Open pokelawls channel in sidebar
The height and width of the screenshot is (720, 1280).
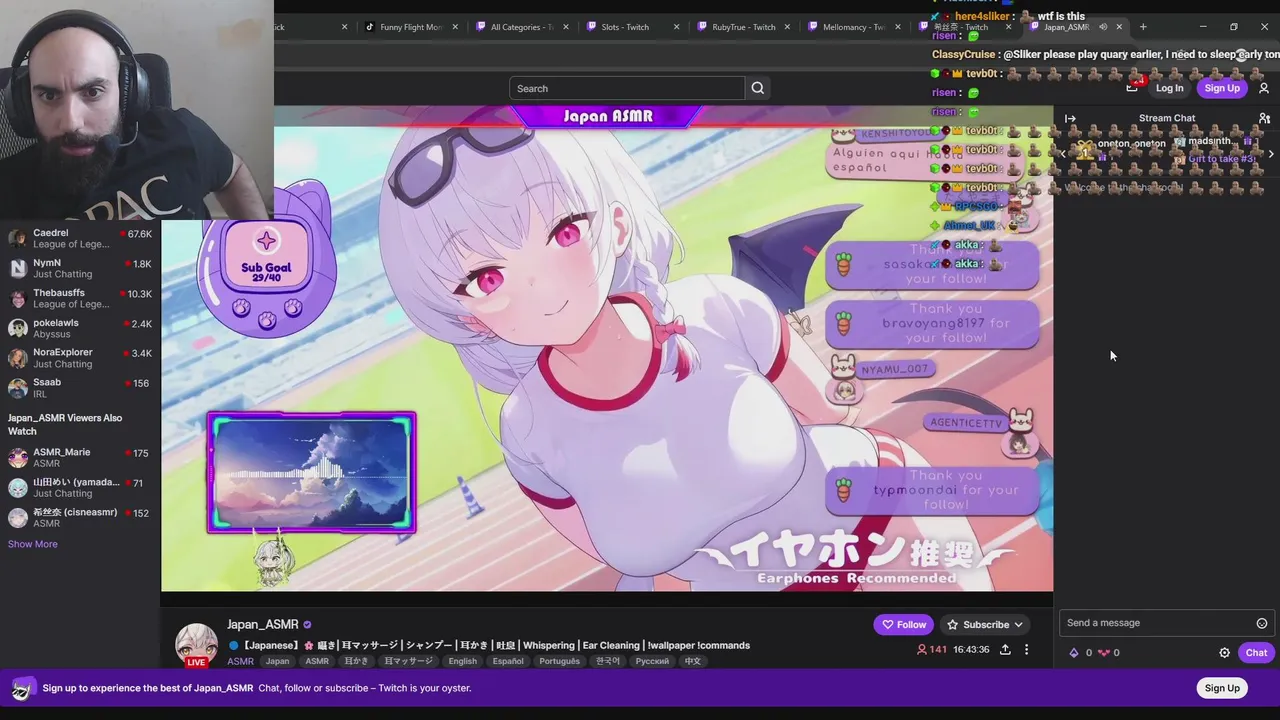tap(80, 328)
